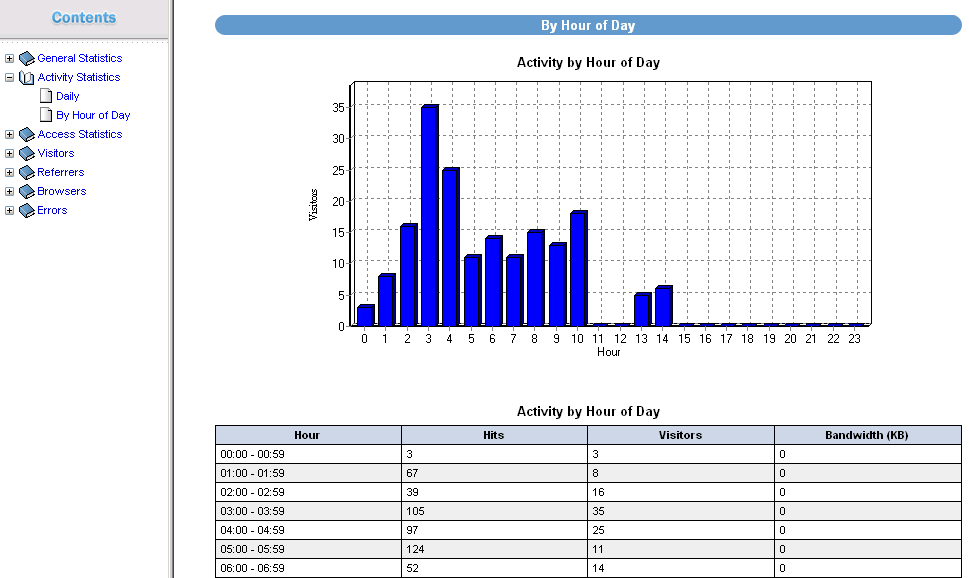
Task: Click the hour 14 bar in chart
Action: (664, 306)
